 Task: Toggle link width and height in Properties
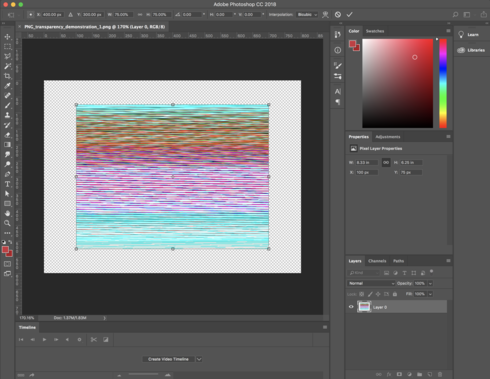coord(386,163)
